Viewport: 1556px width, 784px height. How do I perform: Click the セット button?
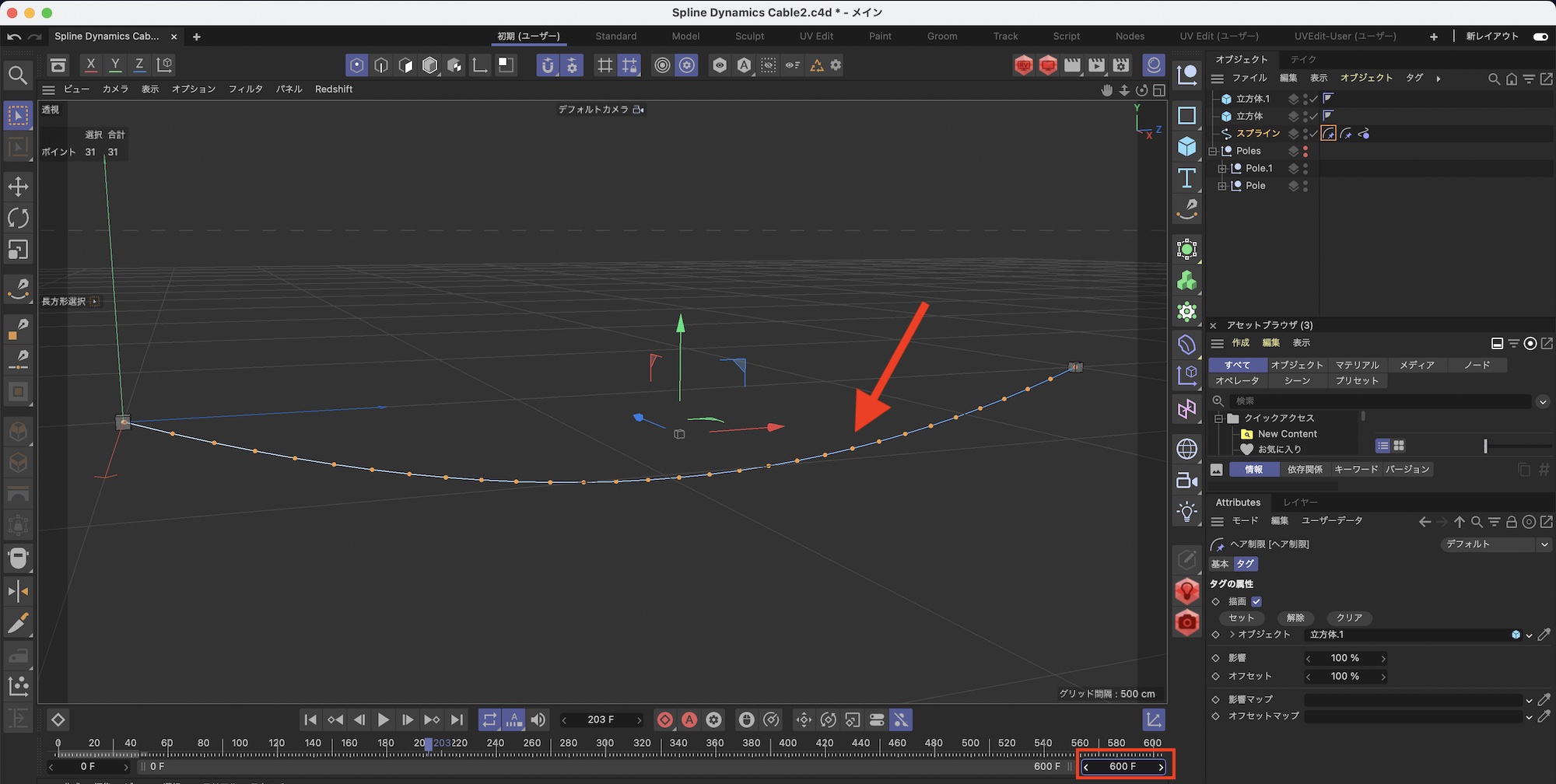click(1241, 618)
